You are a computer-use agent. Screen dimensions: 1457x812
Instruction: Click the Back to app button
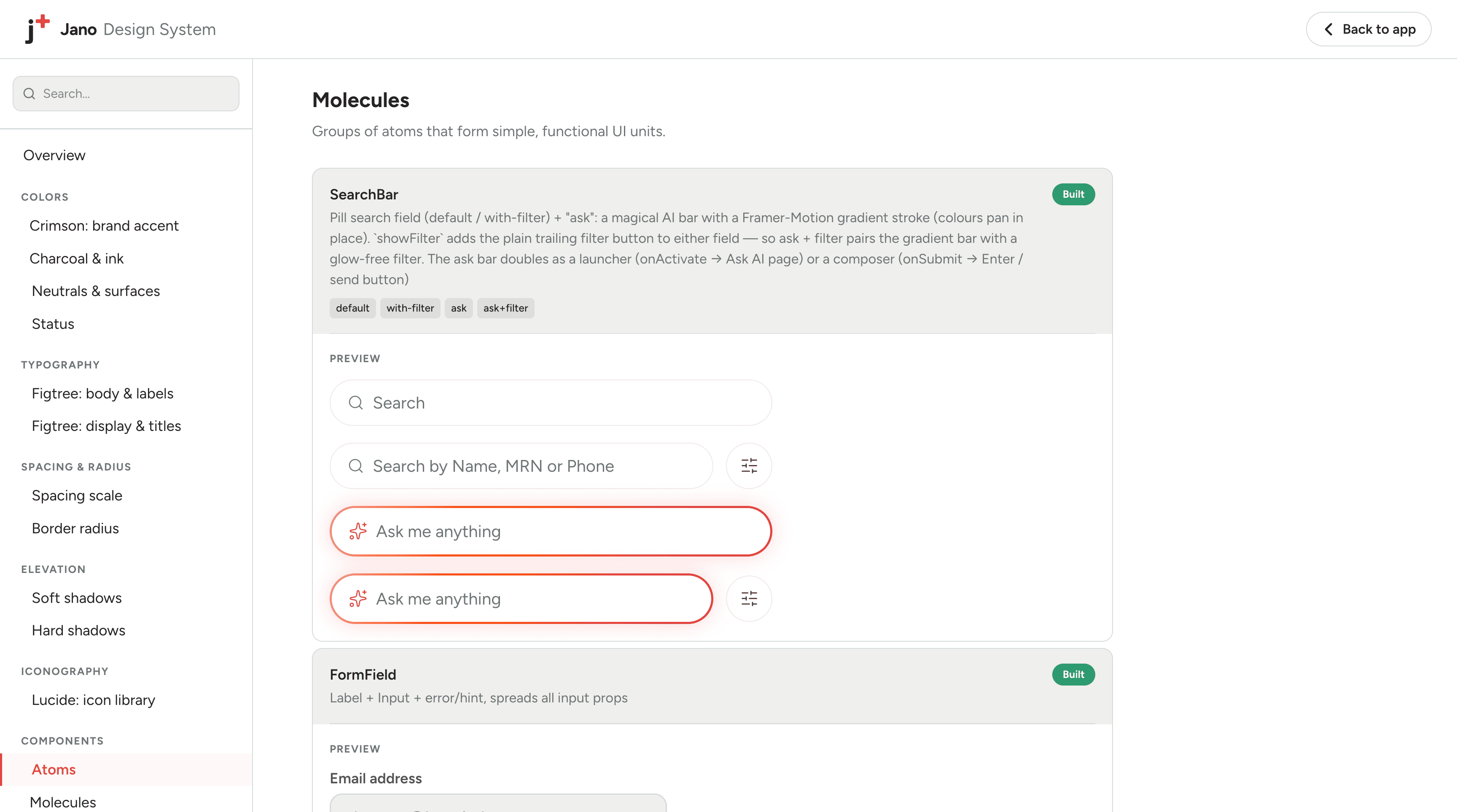pyautogui.click(x=1368, y=30)
